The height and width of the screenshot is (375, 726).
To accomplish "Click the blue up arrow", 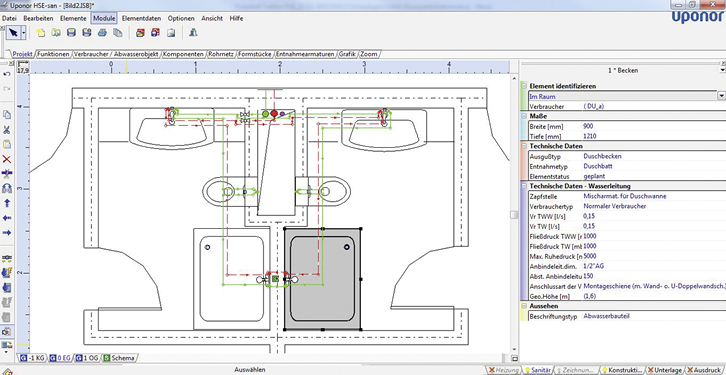I will coord(6,203).
